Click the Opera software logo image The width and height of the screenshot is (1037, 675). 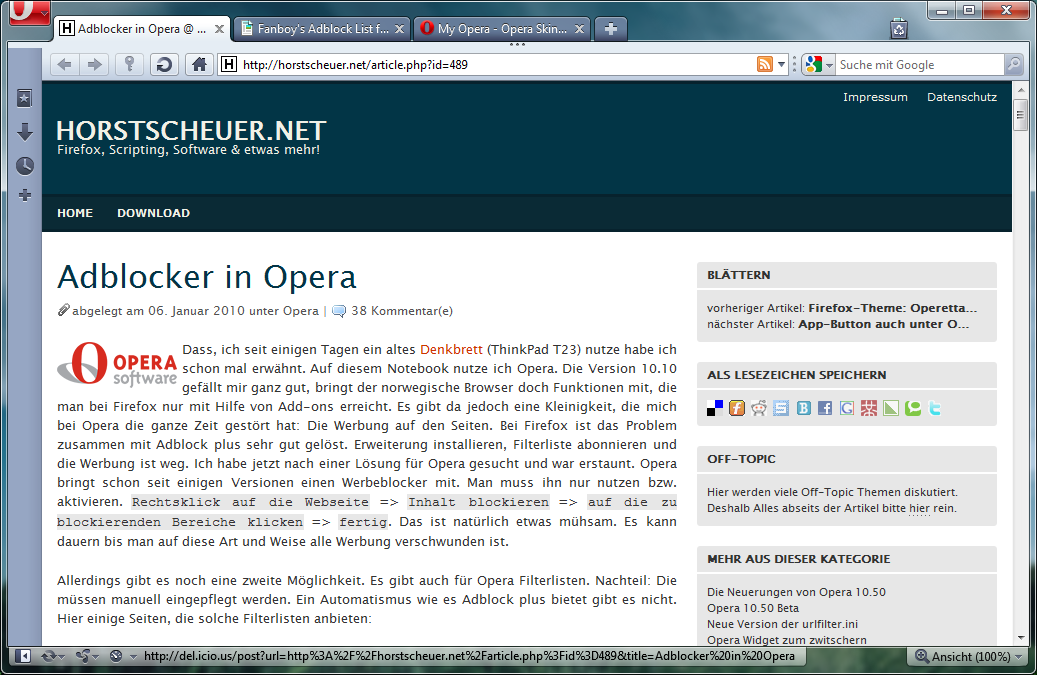coord(117,364)
